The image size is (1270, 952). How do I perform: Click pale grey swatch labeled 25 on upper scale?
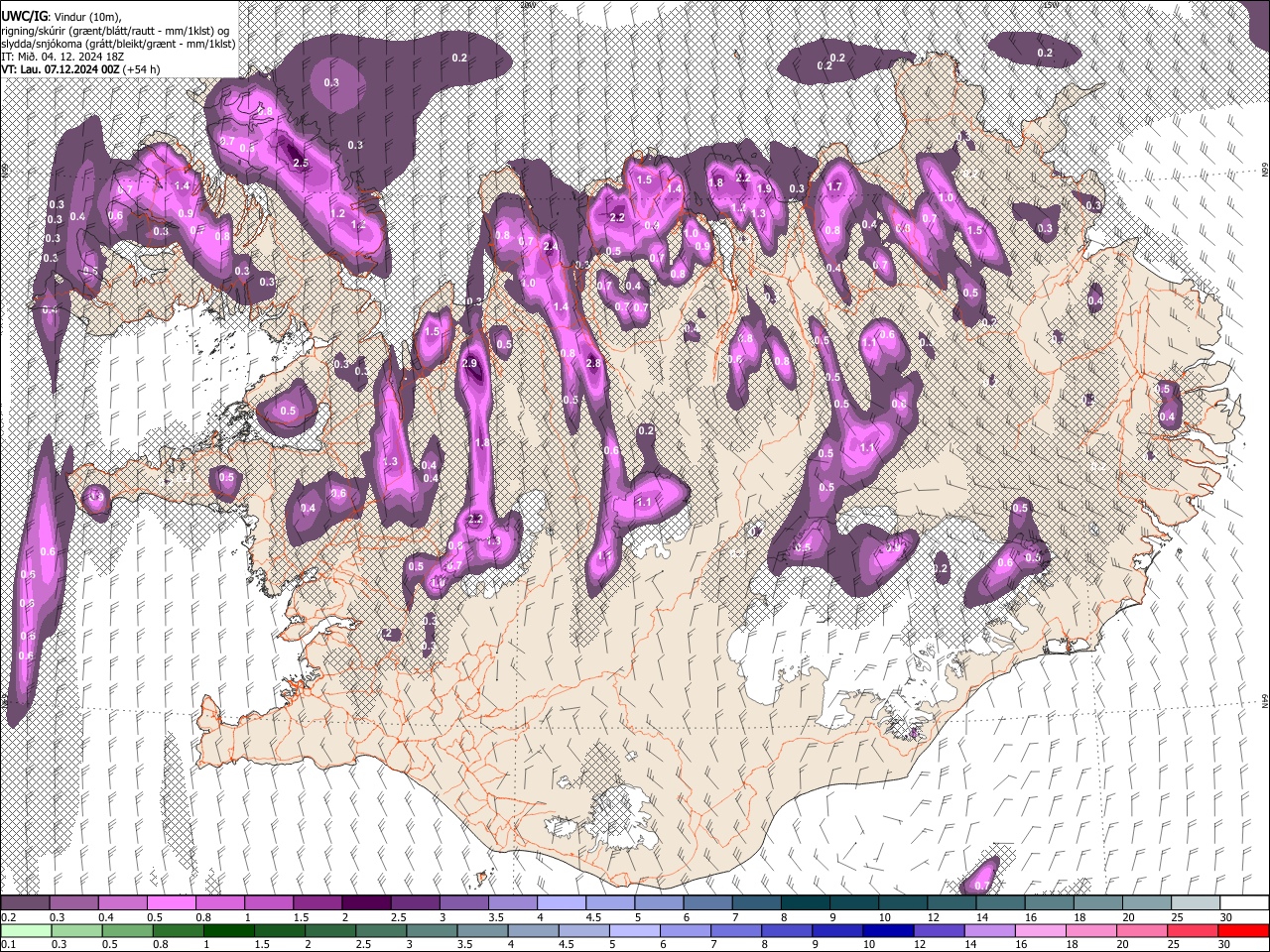pos(1196,903)
